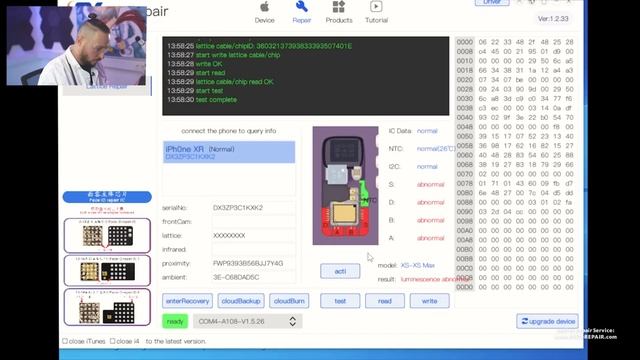Select the second Face ID chip diagram thumbnail
640x360 pixels.
tap(107, 271)
